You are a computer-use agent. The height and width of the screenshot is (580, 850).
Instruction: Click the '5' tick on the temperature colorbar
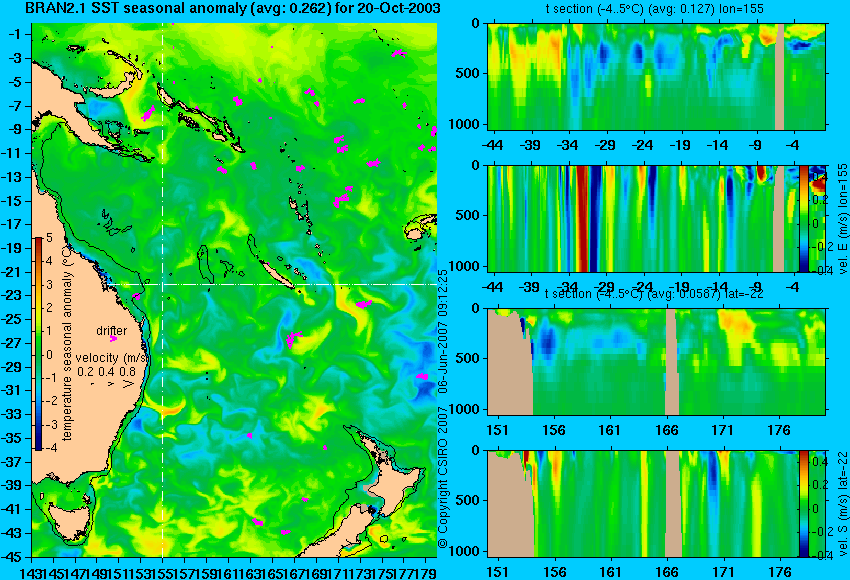49,237
